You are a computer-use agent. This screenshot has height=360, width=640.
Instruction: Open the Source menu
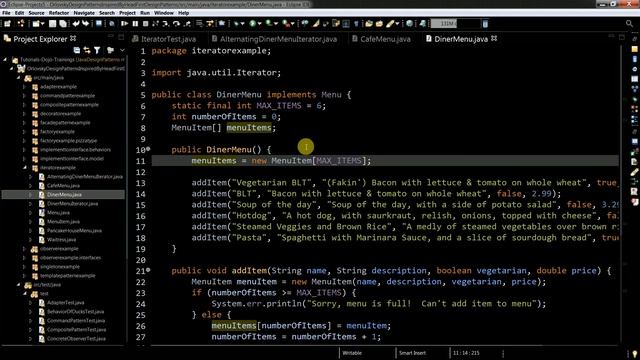point(36,13)
